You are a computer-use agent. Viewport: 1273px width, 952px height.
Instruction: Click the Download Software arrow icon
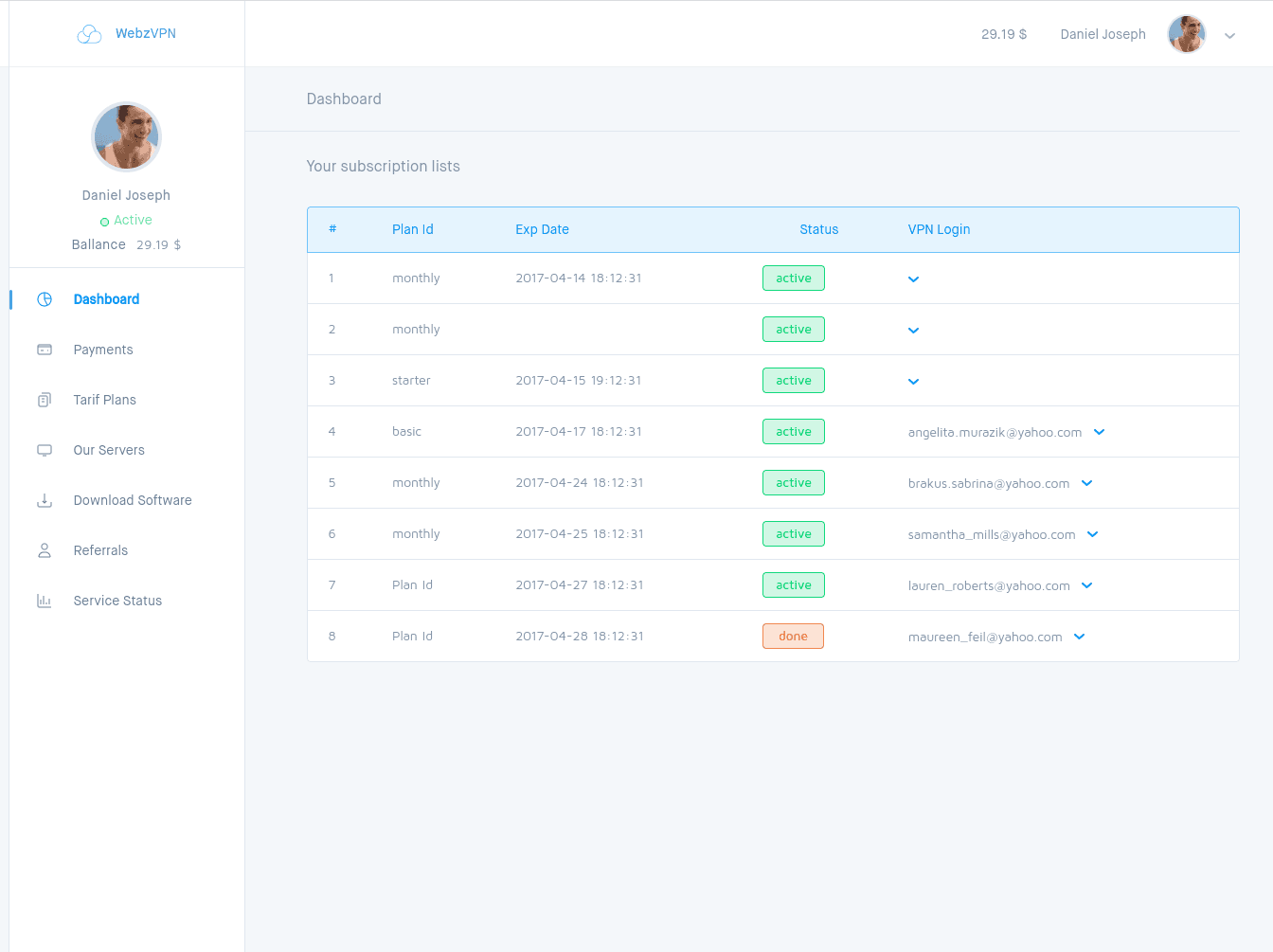click(45, 500)
